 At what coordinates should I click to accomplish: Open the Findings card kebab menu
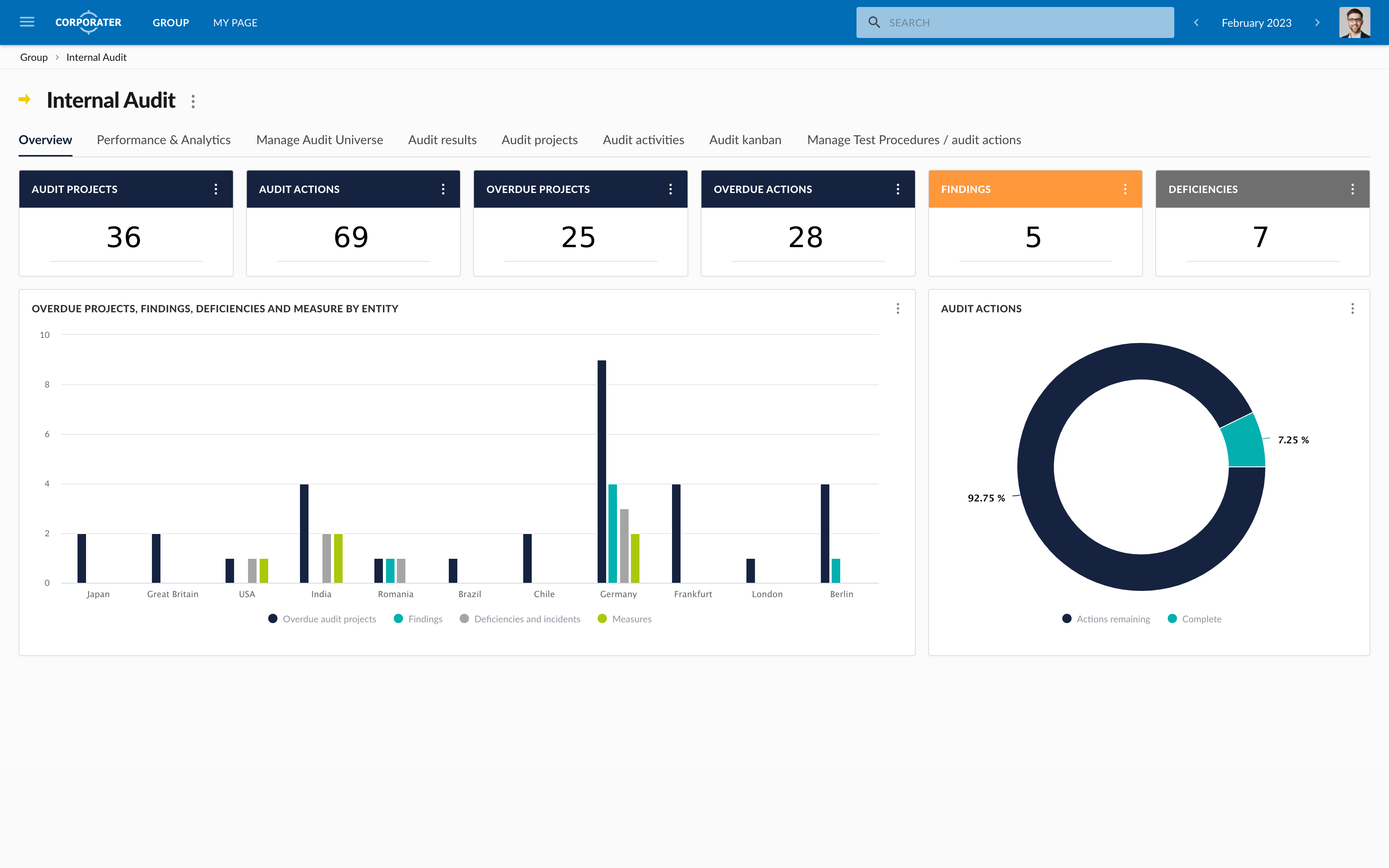tap(1124, 188)
